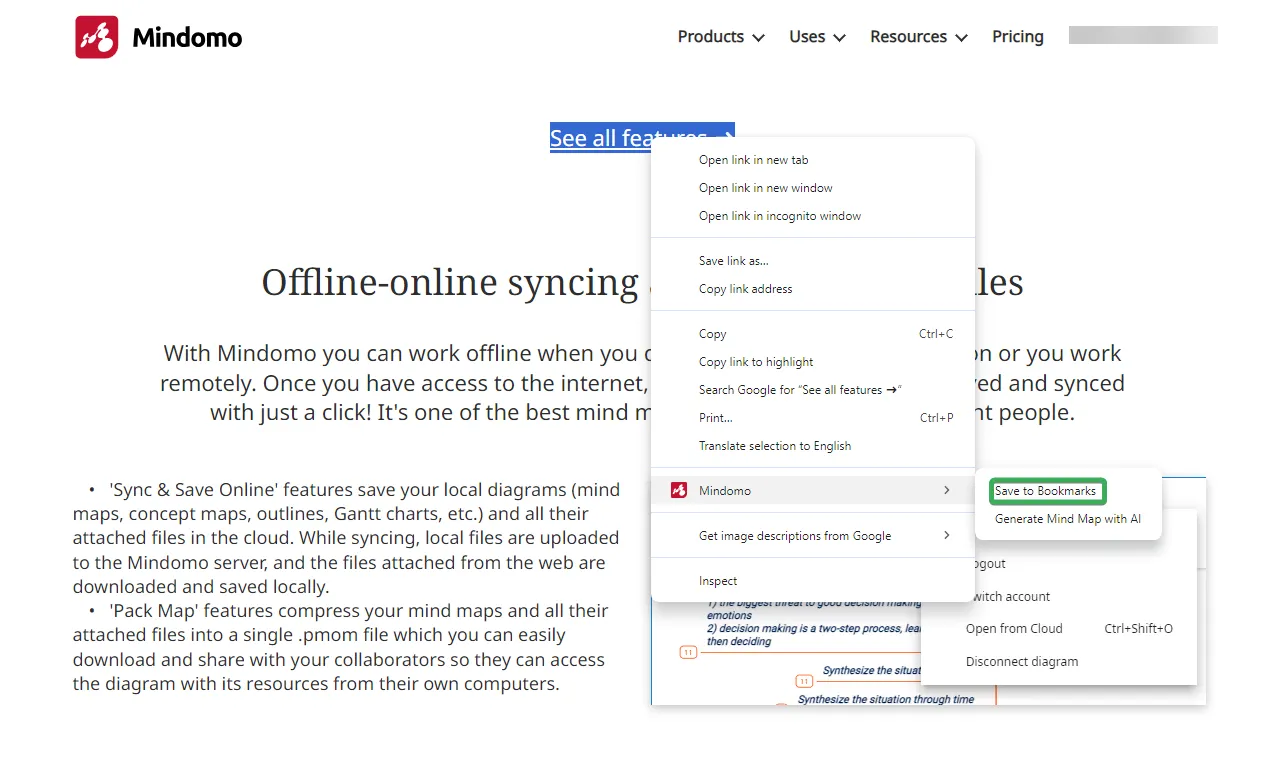
Task: Click the Ctrl+Shift+O shortcut label
Action: 1138,629
